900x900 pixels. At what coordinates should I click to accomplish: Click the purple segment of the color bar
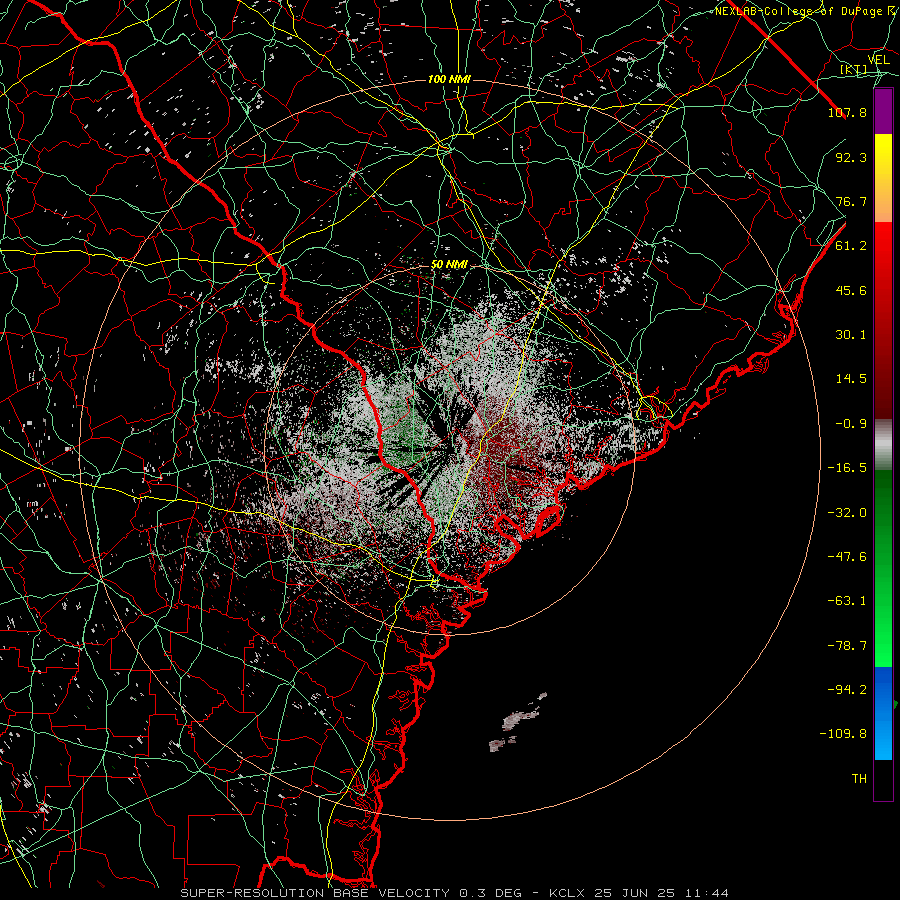883,112
